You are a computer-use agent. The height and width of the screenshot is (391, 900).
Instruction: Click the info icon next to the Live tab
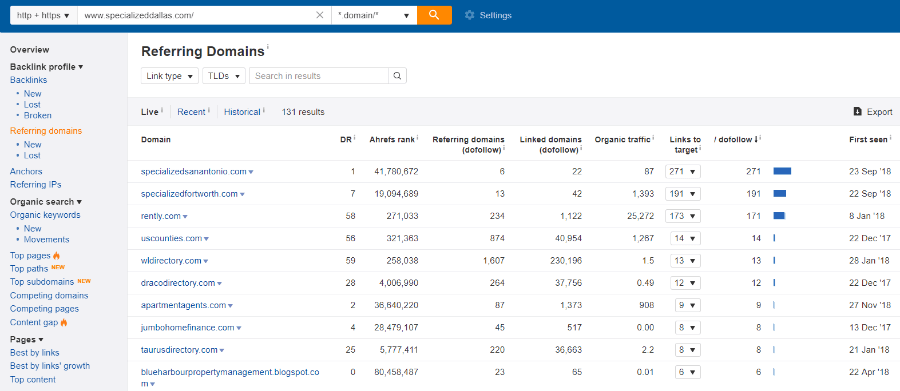[x=162, y=110]
